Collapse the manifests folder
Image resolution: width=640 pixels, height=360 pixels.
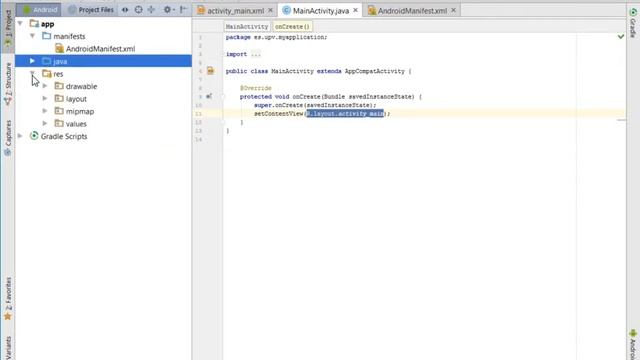32,36
